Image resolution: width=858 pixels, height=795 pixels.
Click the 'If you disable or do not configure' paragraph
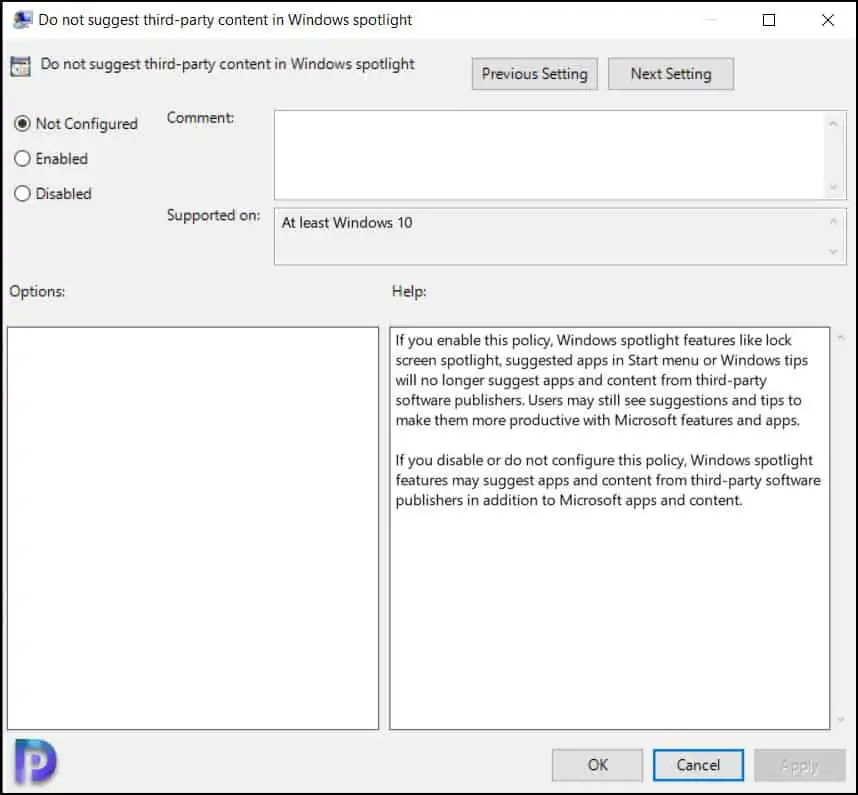[608, 480]
